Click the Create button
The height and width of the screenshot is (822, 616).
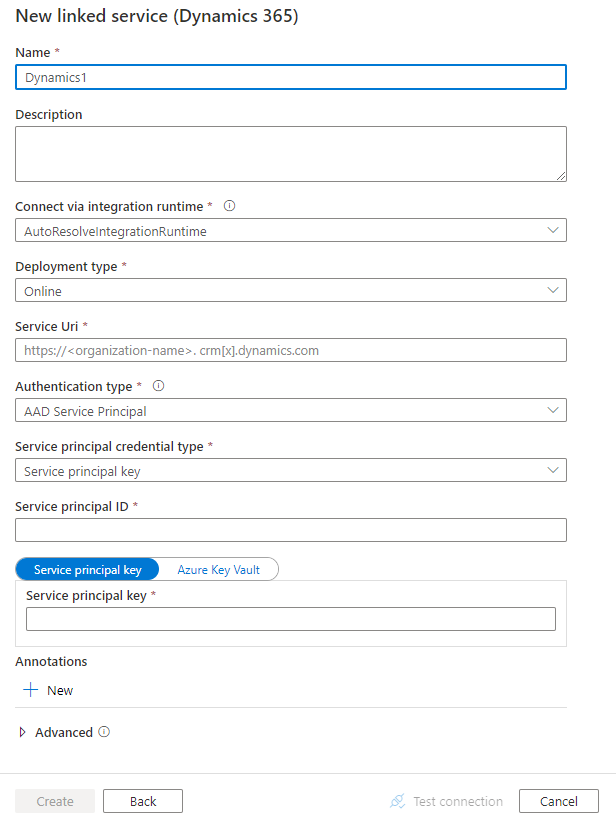[54, 801]
